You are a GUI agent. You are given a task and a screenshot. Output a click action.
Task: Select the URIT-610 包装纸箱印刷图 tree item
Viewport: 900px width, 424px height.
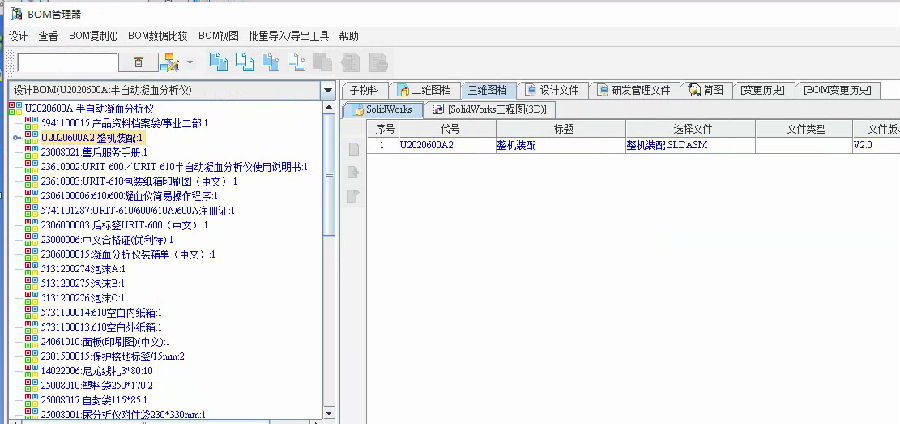139,181
